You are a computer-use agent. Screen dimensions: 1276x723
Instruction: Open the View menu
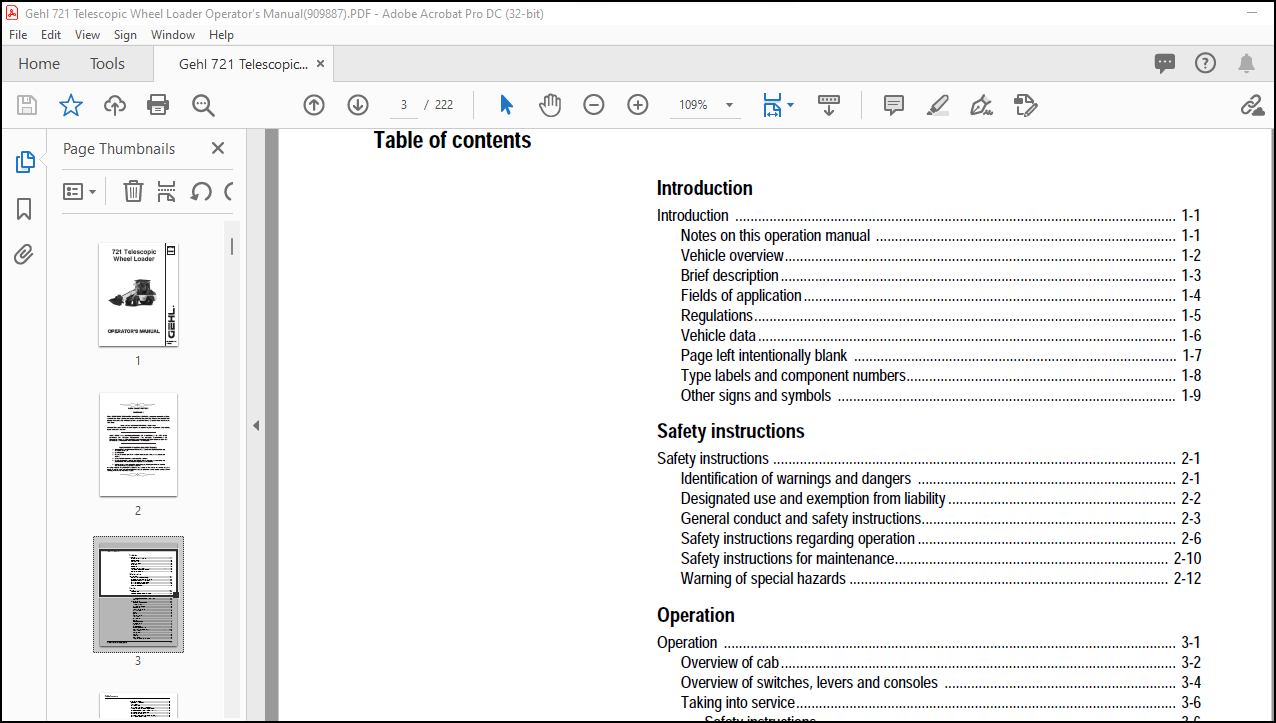[88, 34]
